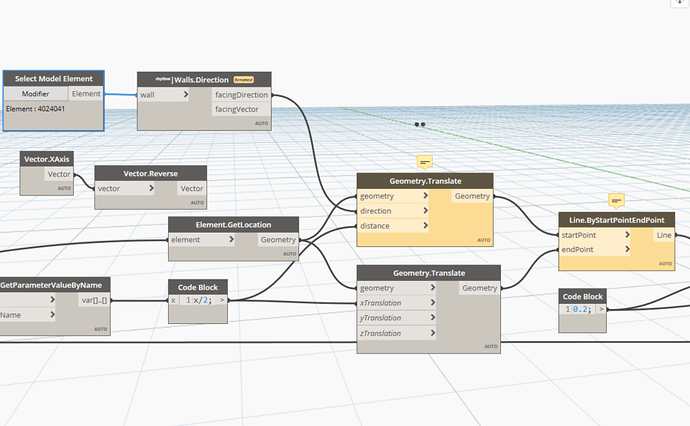690x426 pixels.
Task: Click the output arrow of the 0.2 Code Block
Action: [x=602, y=309]
